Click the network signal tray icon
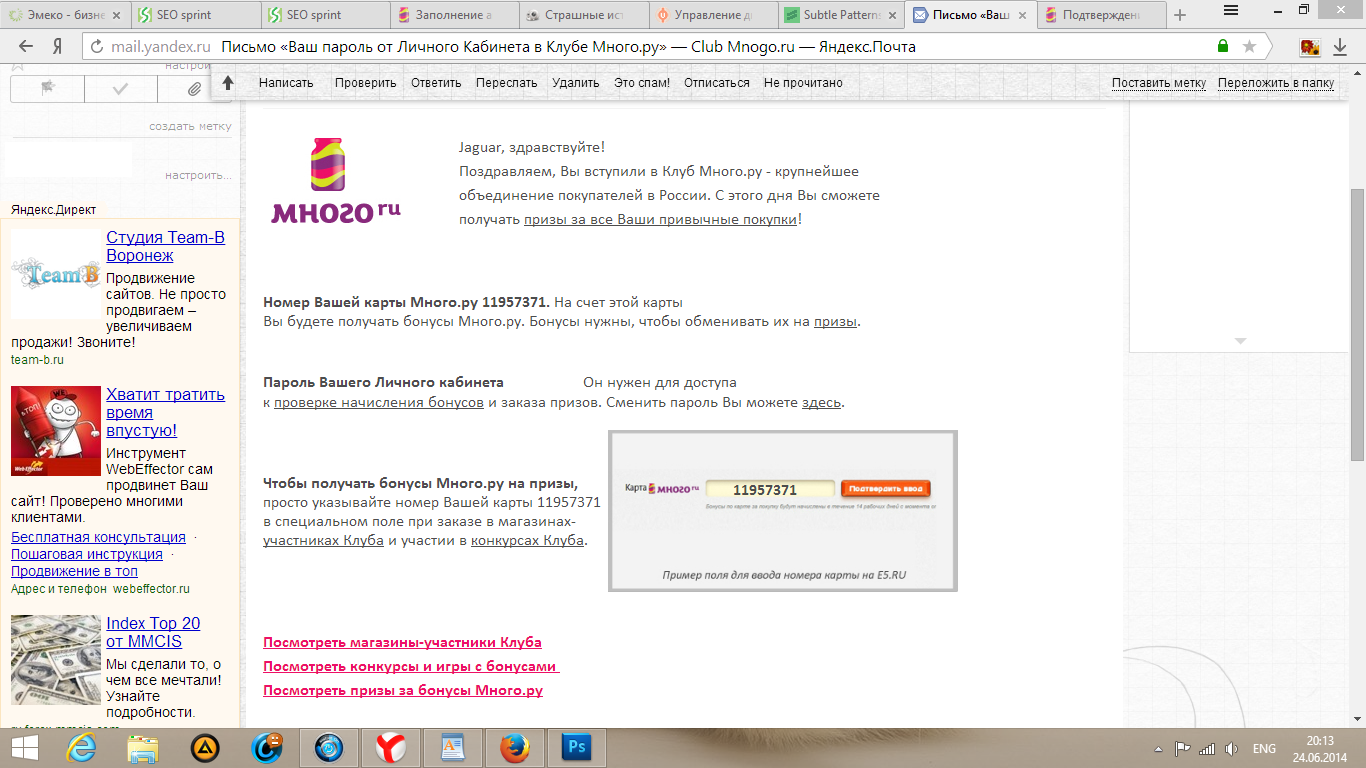The width and height of the screenshot is (1366, 768). click(1206, 749)
